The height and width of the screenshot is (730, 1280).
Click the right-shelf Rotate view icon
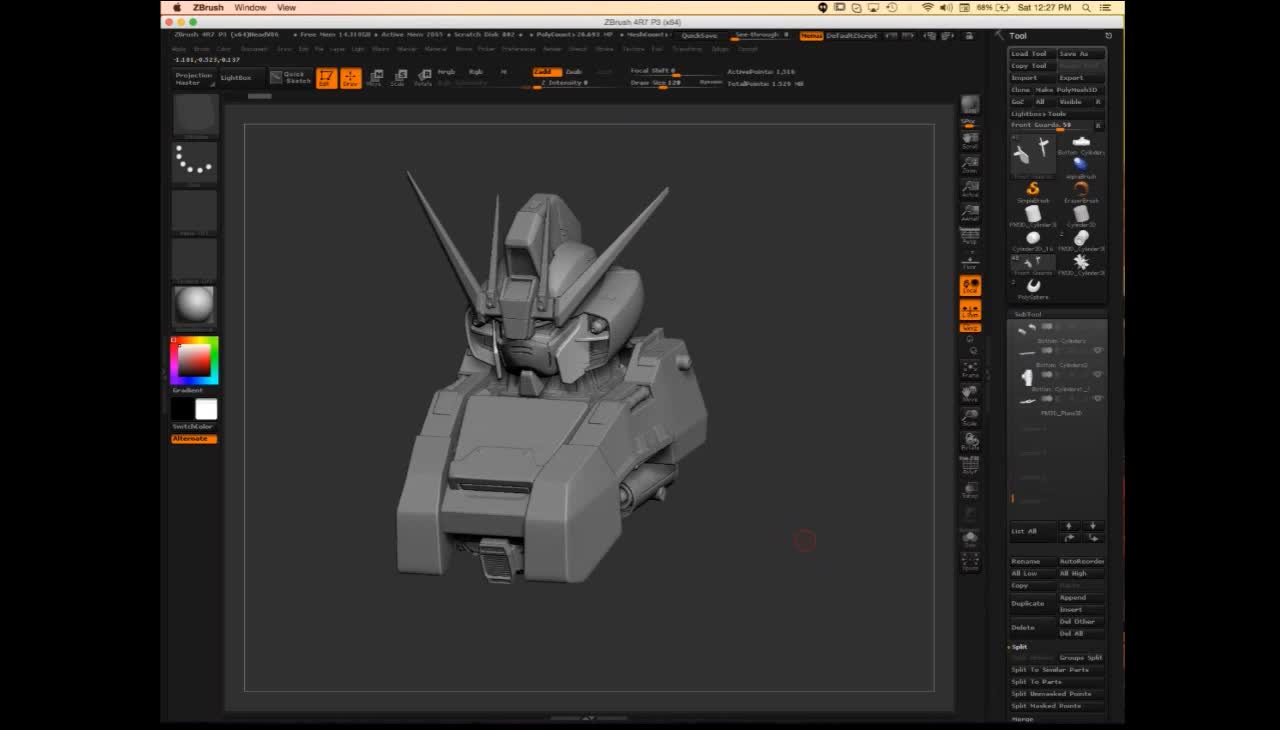coord(970,441)
